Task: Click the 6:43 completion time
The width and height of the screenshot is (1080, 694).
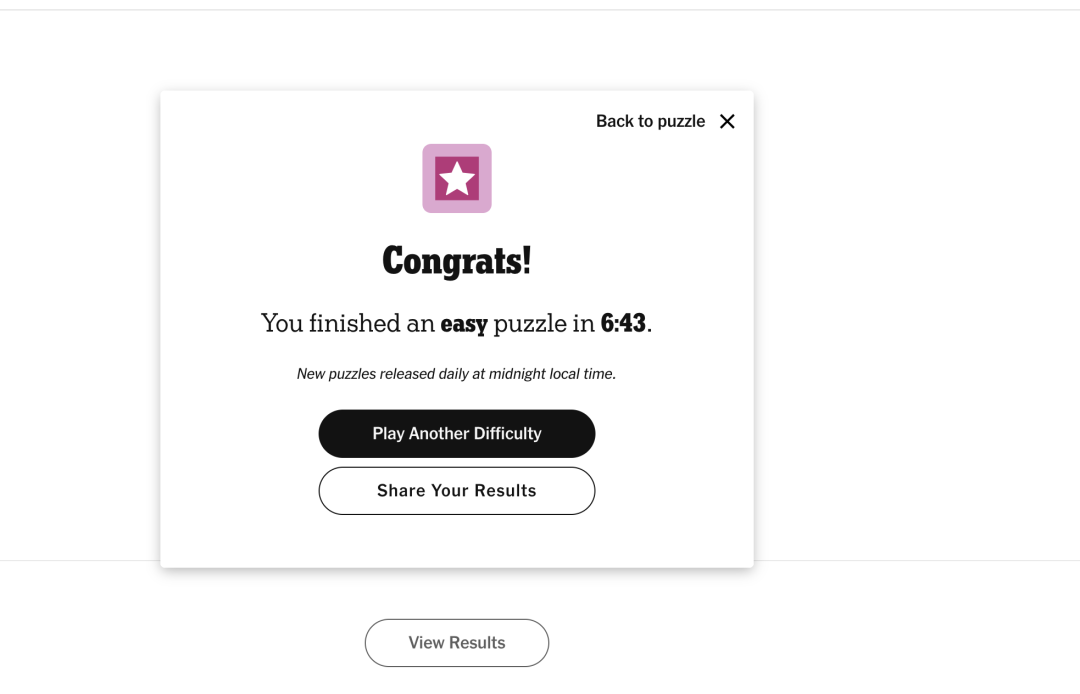Action: pyautogui.click(x=623, y=323)
